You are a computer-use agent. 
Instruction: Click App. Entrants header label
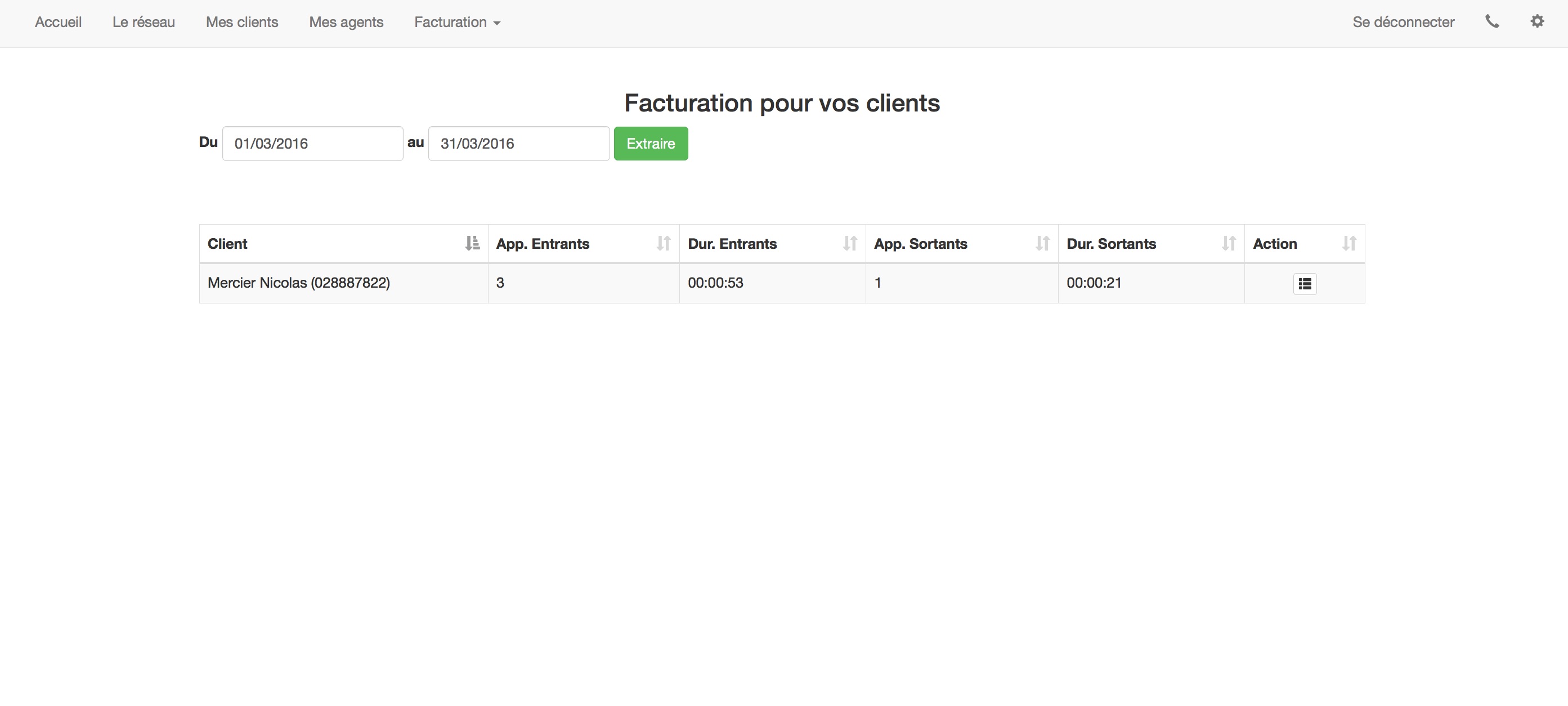[x=543, y=244]
